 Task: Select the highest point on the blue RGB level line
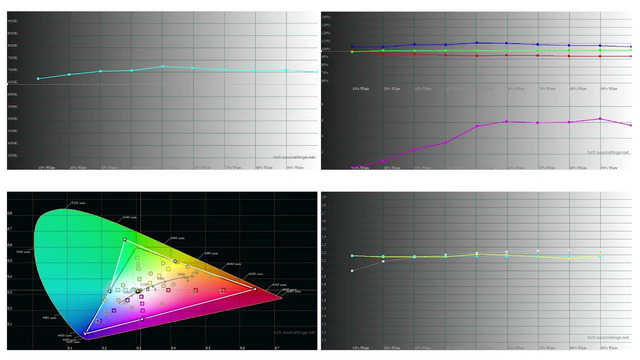477,42
